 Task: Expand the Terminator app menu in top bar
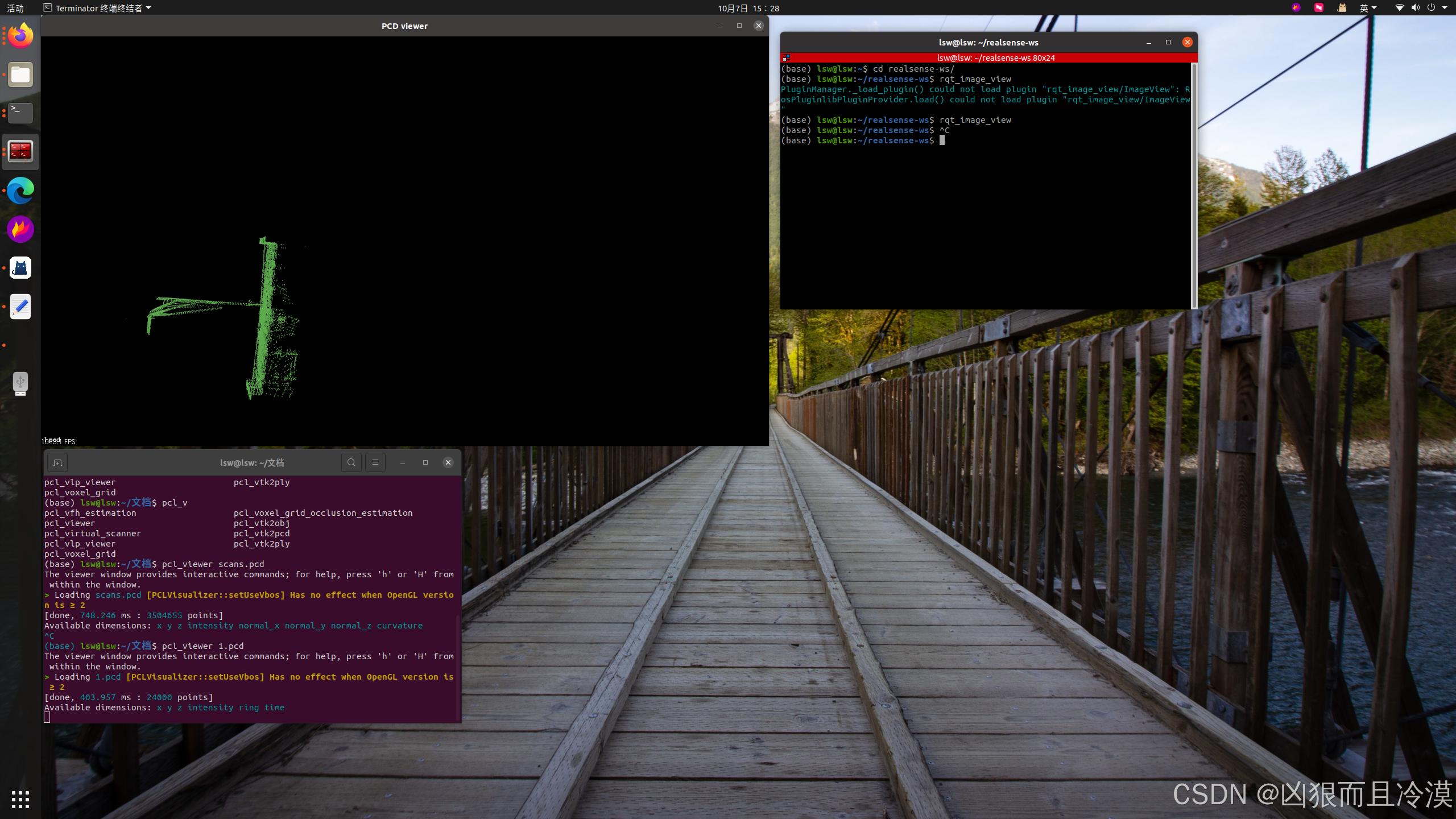98,8
